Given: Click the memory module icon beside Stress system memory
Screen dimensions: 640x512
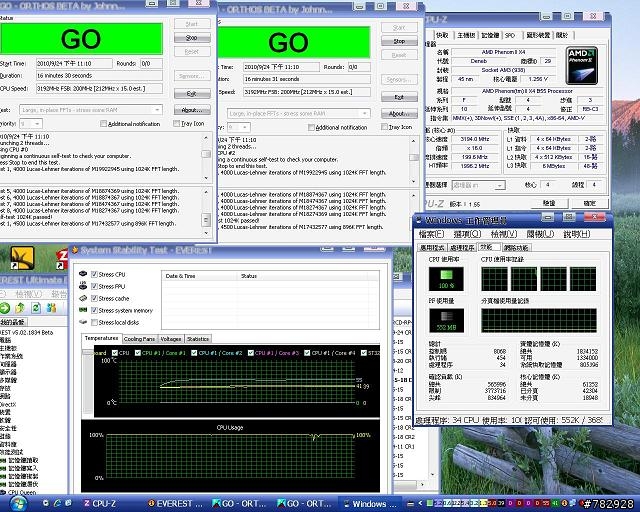Looking at the screenshot, I should (83, 310).
